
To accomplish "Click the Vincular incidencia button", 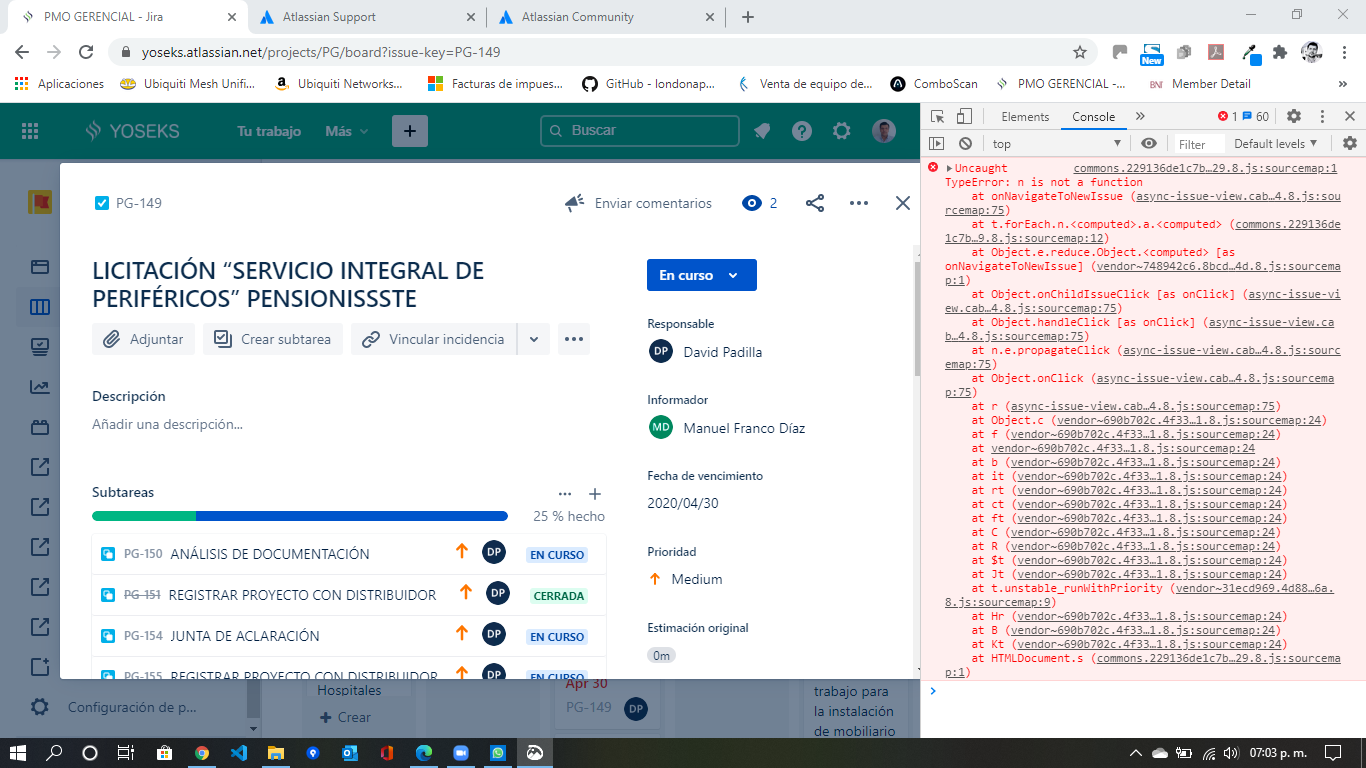I will (434, 339).
